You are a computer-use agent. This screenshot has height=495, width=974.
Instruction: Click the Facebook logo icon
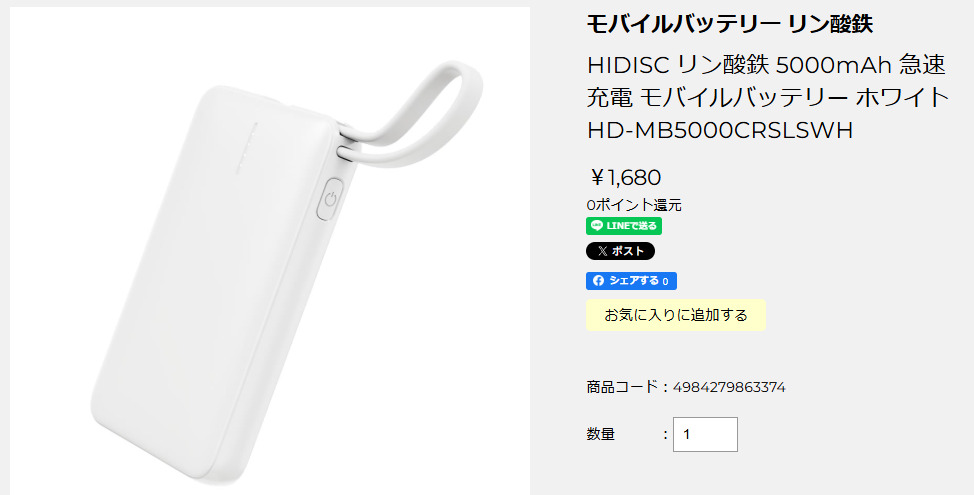tap(598, 281)
